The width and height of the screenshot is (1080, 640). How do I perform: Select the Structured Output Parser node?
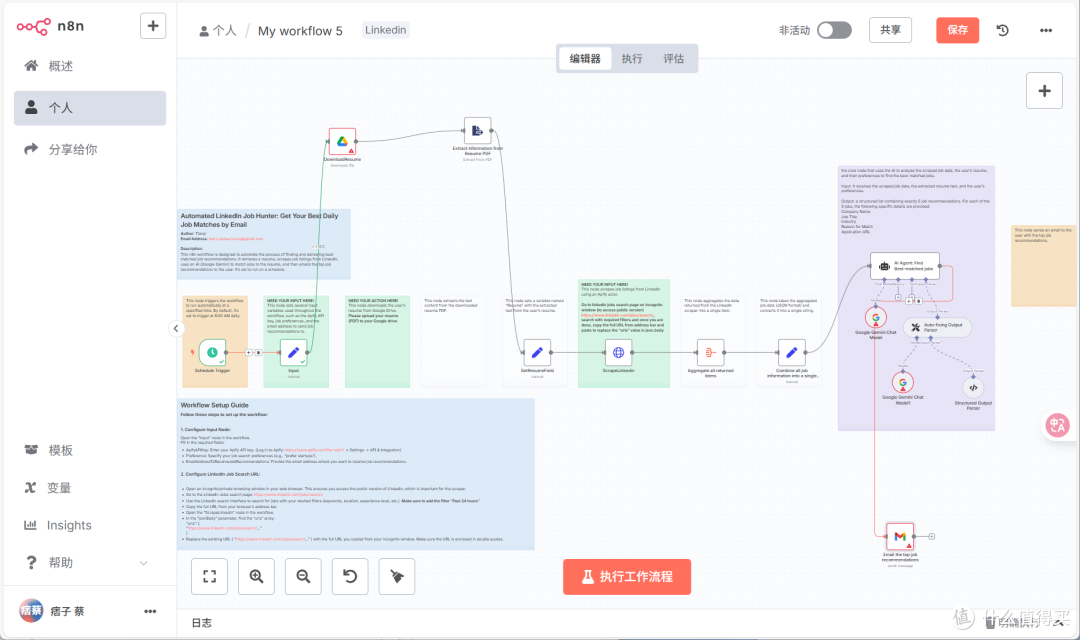pyautogui.click(x=973, y=388)
